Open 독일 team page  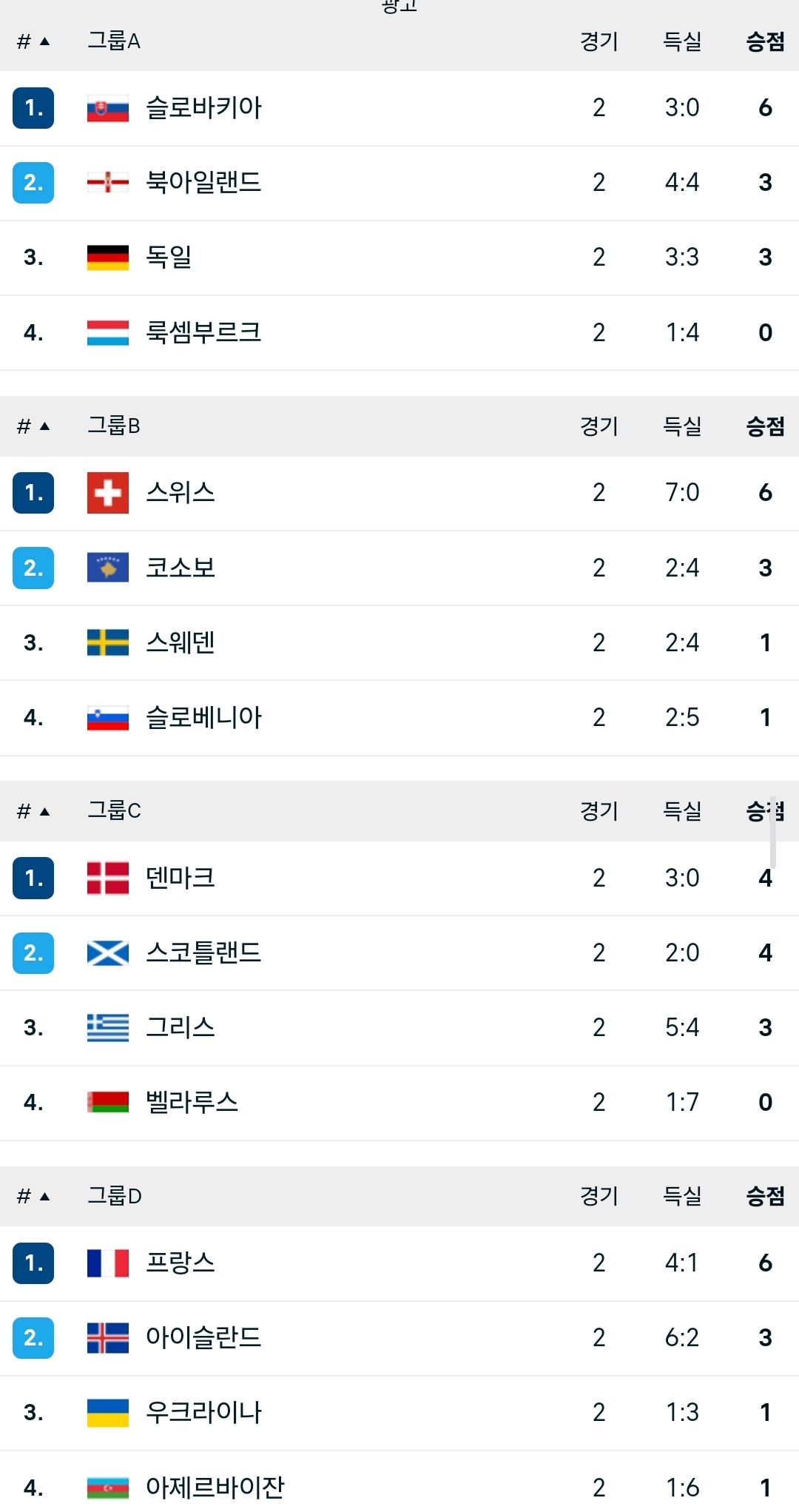click(x=169, y=258)
